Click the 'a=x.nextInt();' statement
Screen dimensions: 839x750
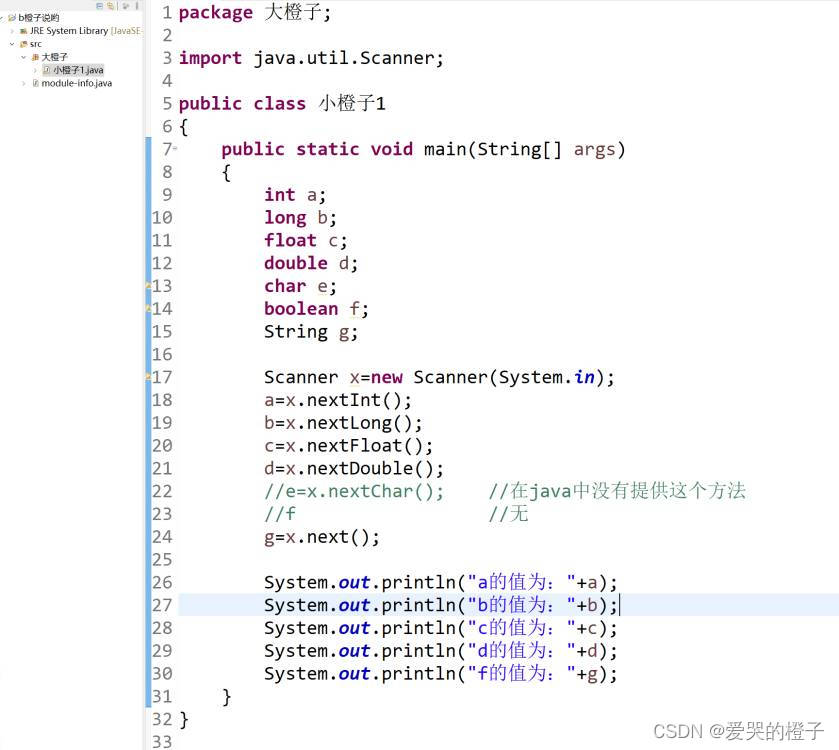338,400
